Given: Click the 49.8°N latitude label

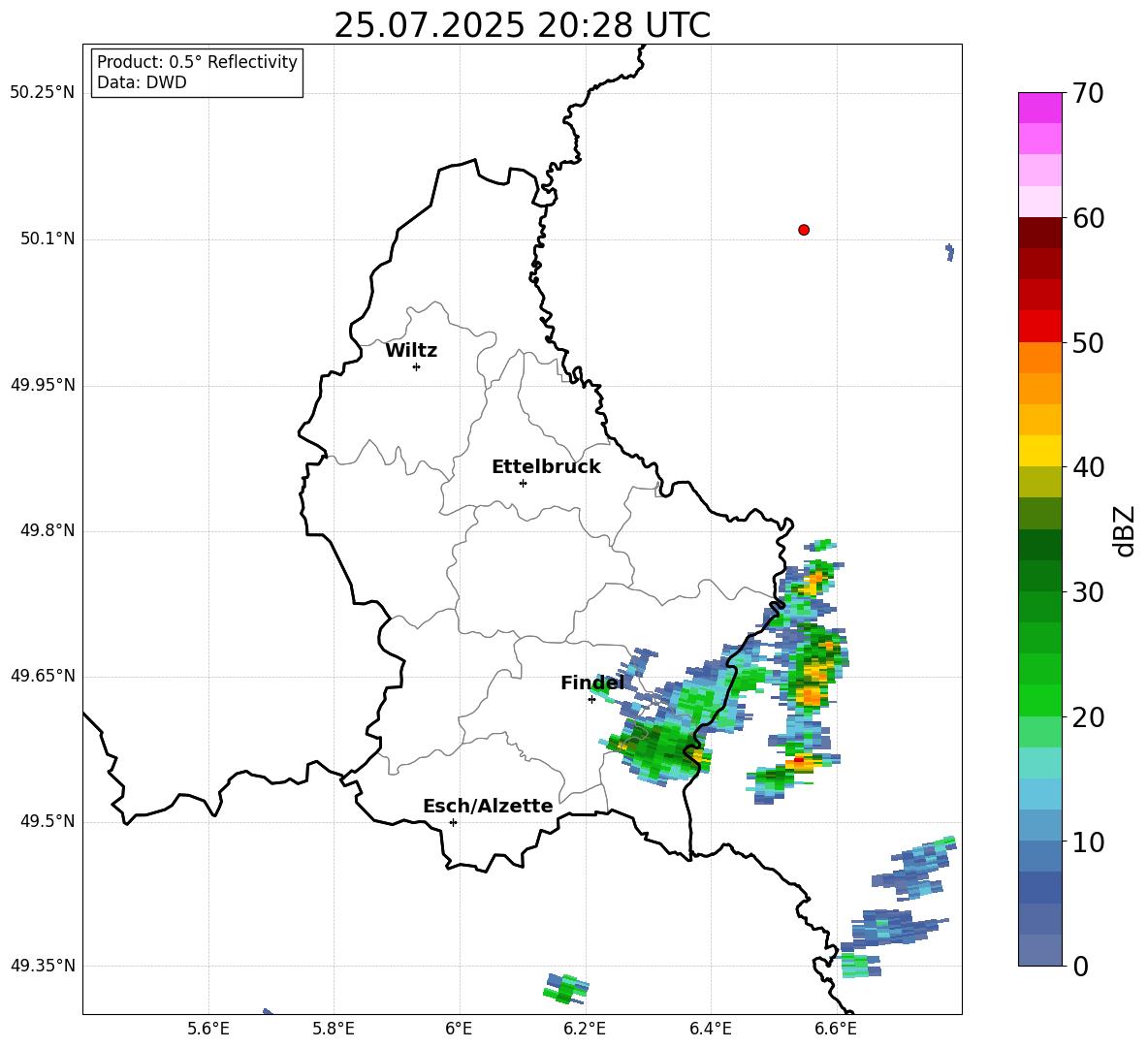Looking at the screenshot, I should [x=48, y=530].
